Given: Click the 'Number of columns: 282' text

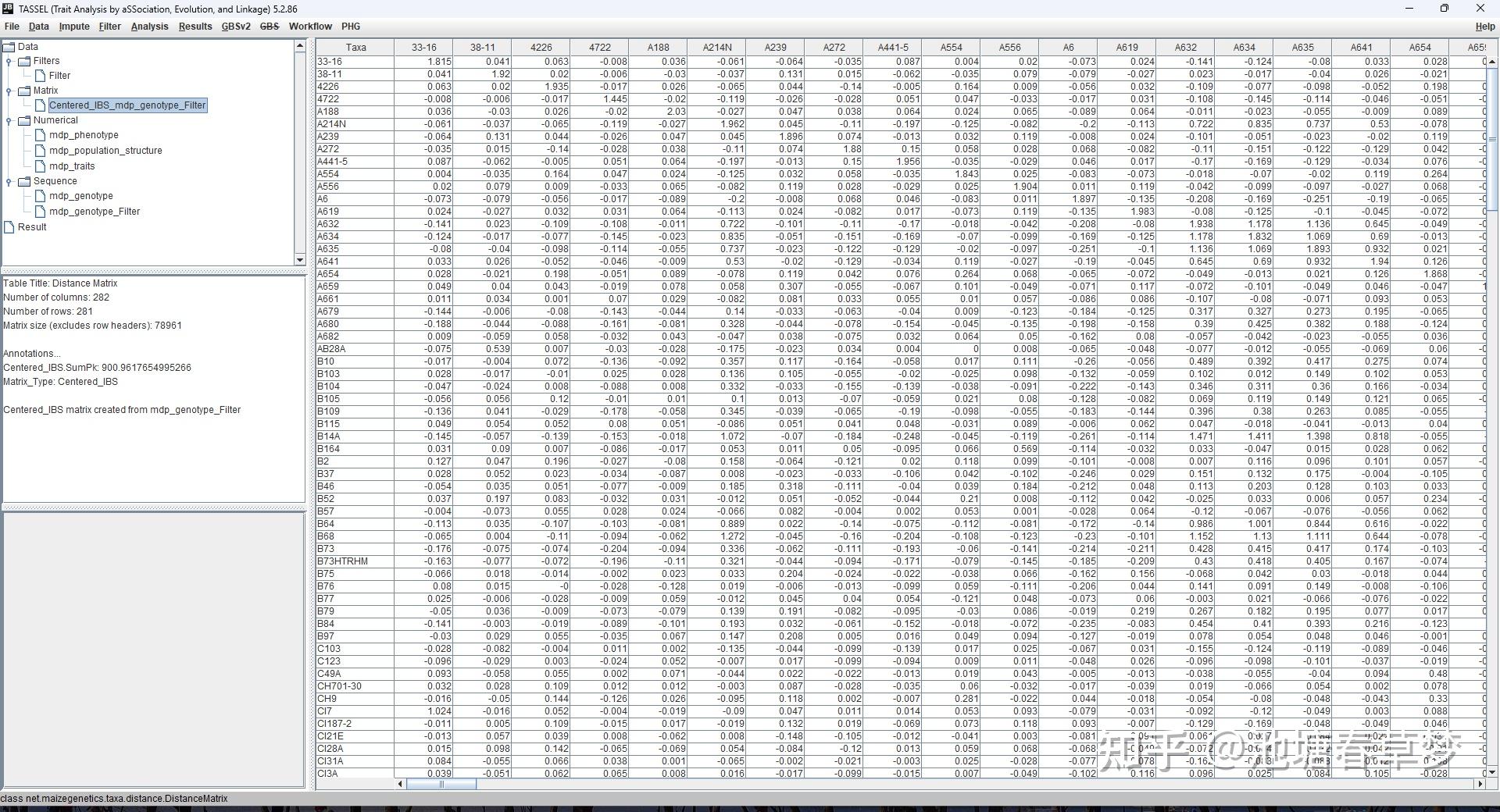Looking at the screenshot, I should tap(56, 297).
